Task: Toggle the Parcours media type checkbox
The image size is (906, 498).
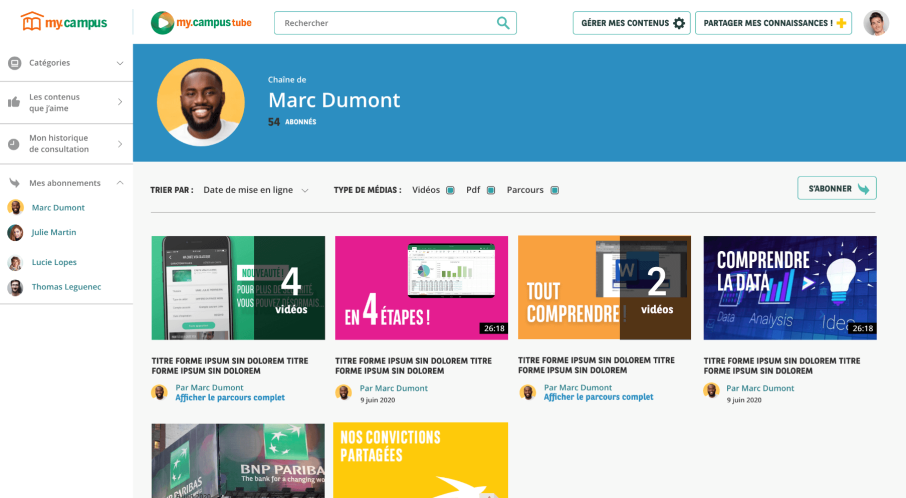Action: click(x=555, y=190)
